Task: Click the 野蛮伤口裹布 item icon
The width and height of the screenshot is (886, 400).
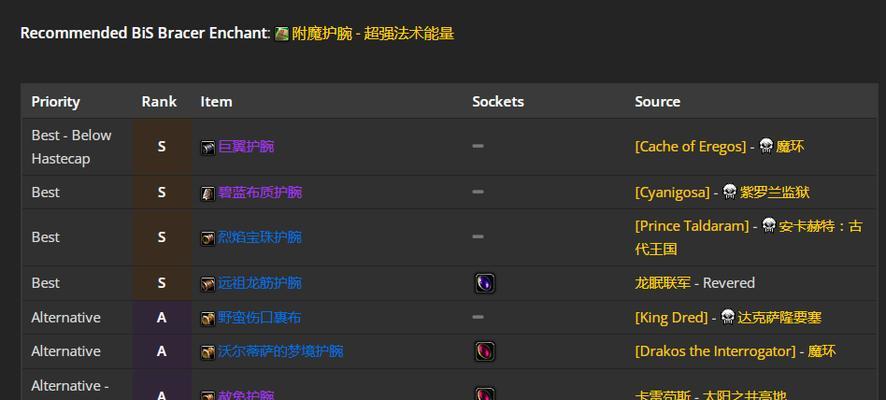Action: pos(208,318)
